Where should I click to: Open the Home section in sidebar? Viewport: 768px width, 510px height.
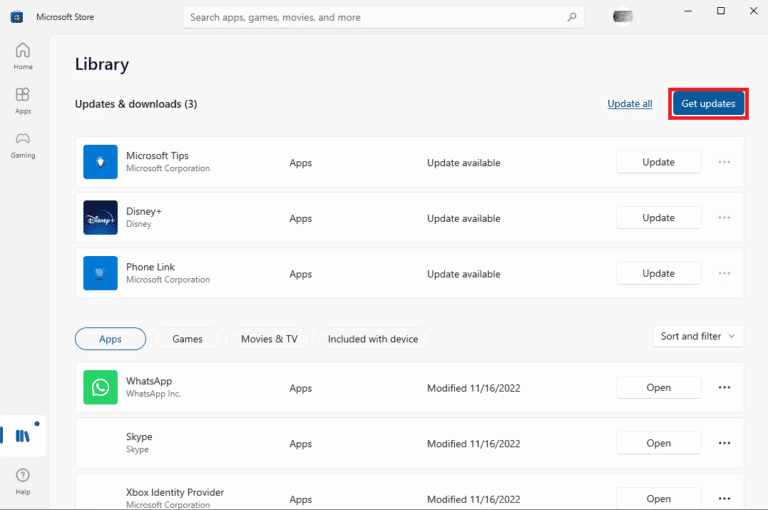pyautogui.click(x=23, y=57)
